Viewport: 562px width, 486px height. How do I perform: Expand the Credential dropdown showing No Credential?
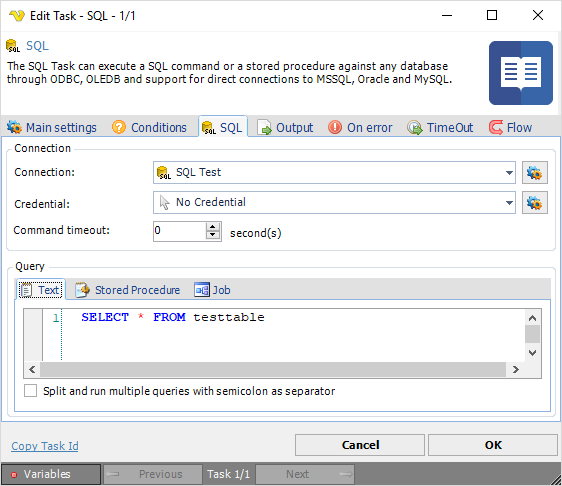[x=334, y=202]
